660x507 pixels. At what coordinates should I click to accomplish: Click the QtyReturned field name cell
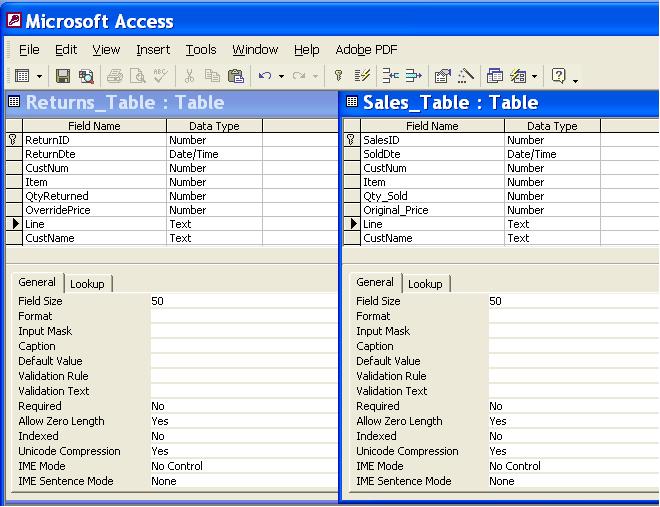tap(95, 196)
